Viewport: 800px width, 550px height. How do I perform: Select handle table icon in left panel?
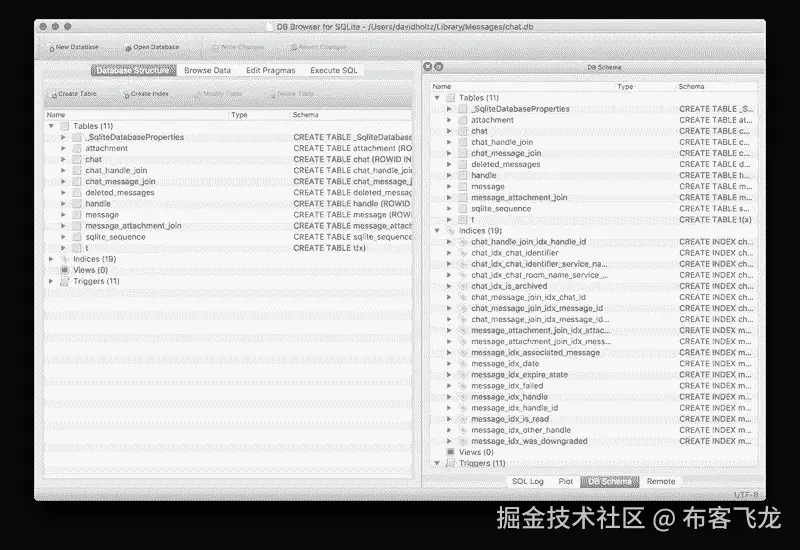coord(77,204)
